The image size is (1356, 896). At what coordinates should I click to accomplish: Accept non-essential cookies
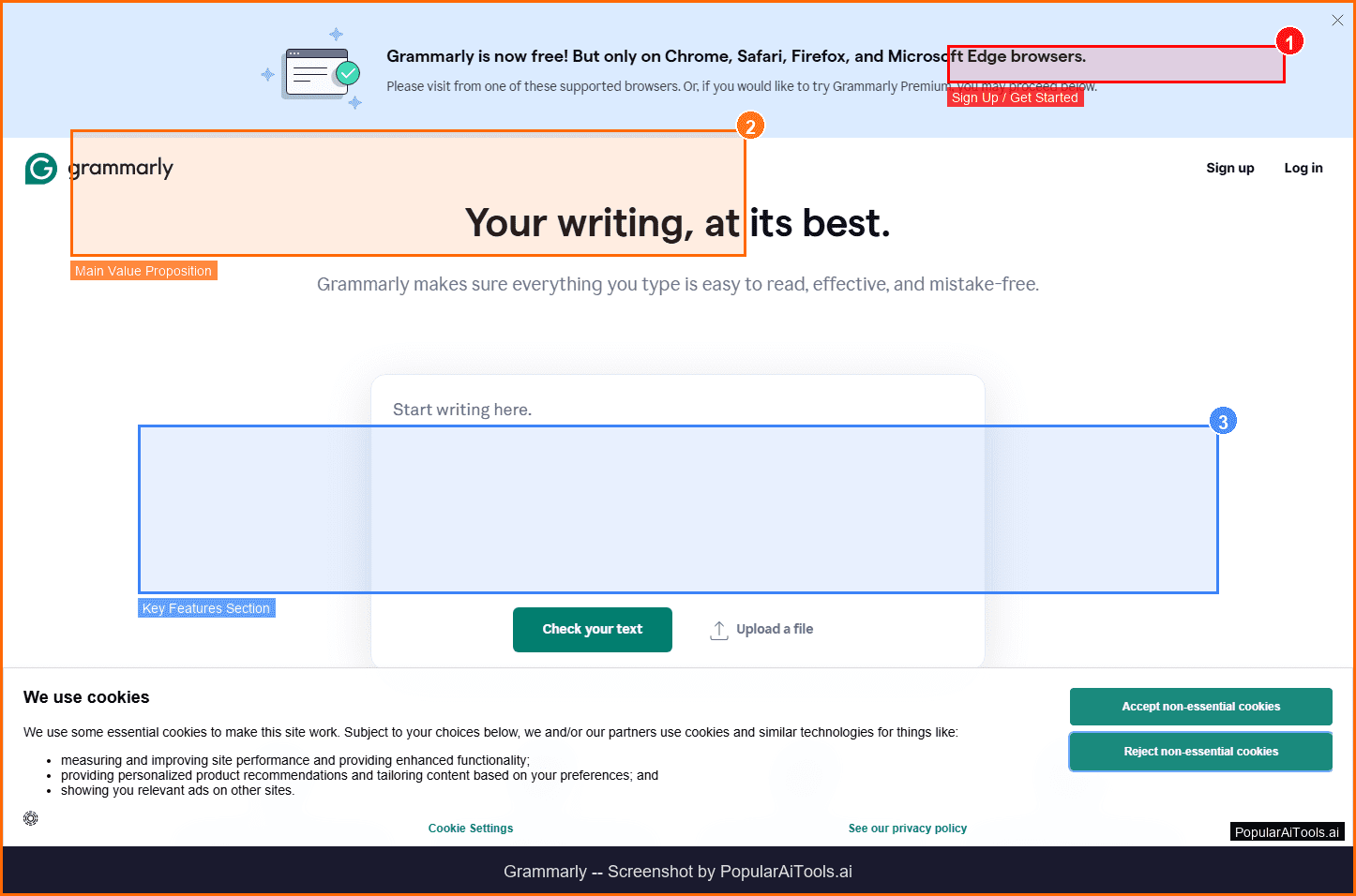1200,706
